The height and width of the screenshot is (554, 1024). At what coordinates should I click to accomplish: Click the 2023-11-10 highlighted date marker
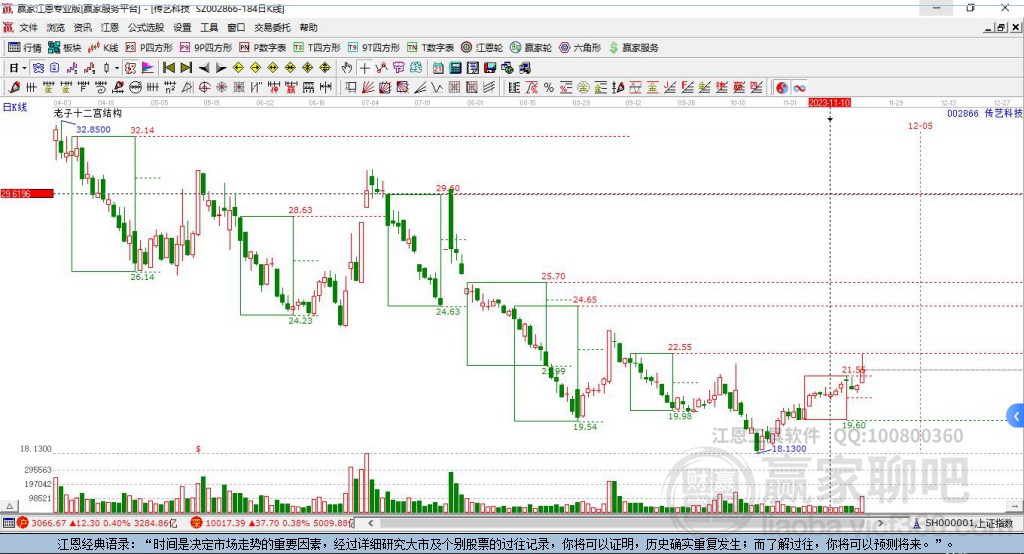(829, 103)
